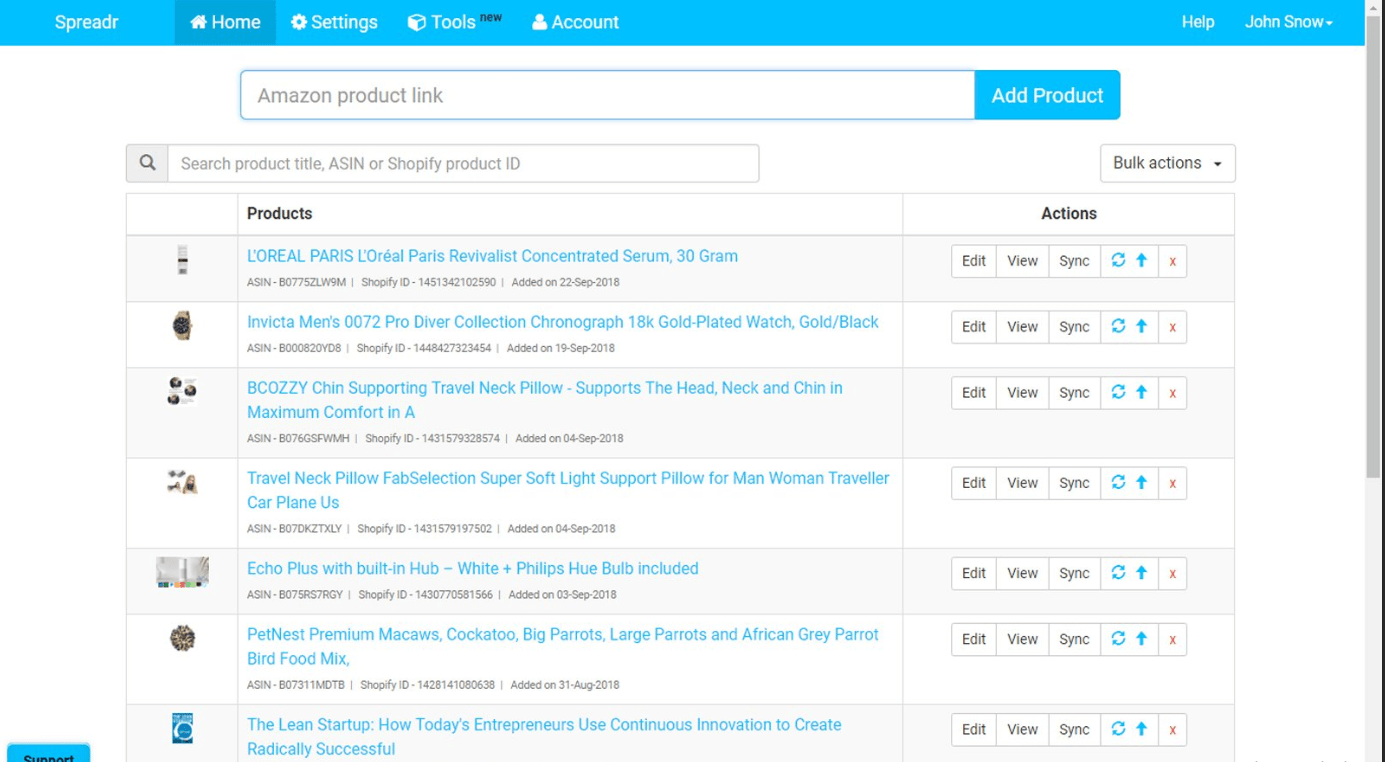Open the Echo Plus with built-in Hub link

pos(473,568)
